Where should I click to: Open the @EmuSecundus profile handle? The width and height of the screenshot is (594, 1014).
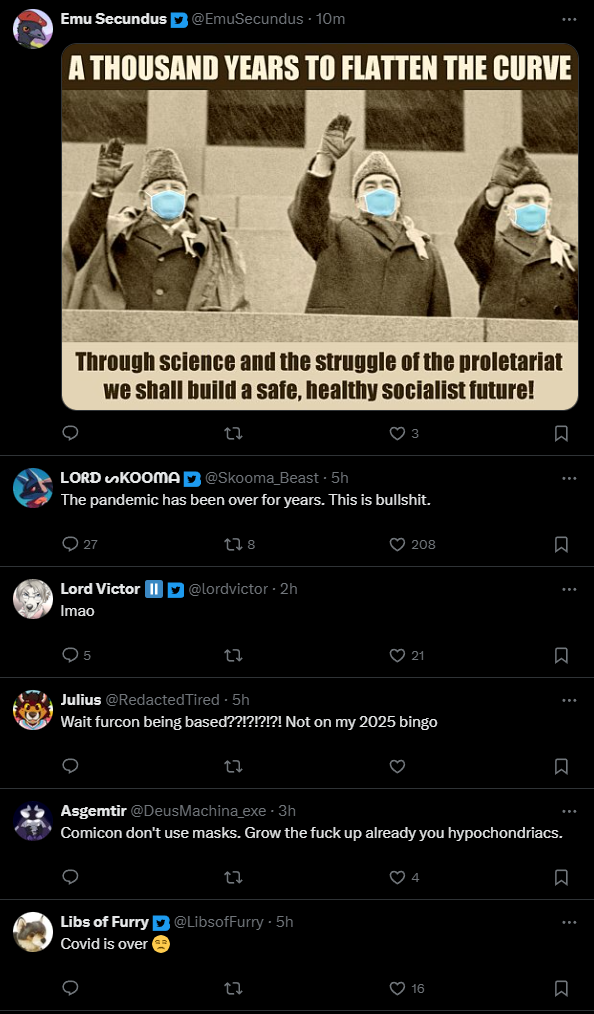click(x=248, y=19)
